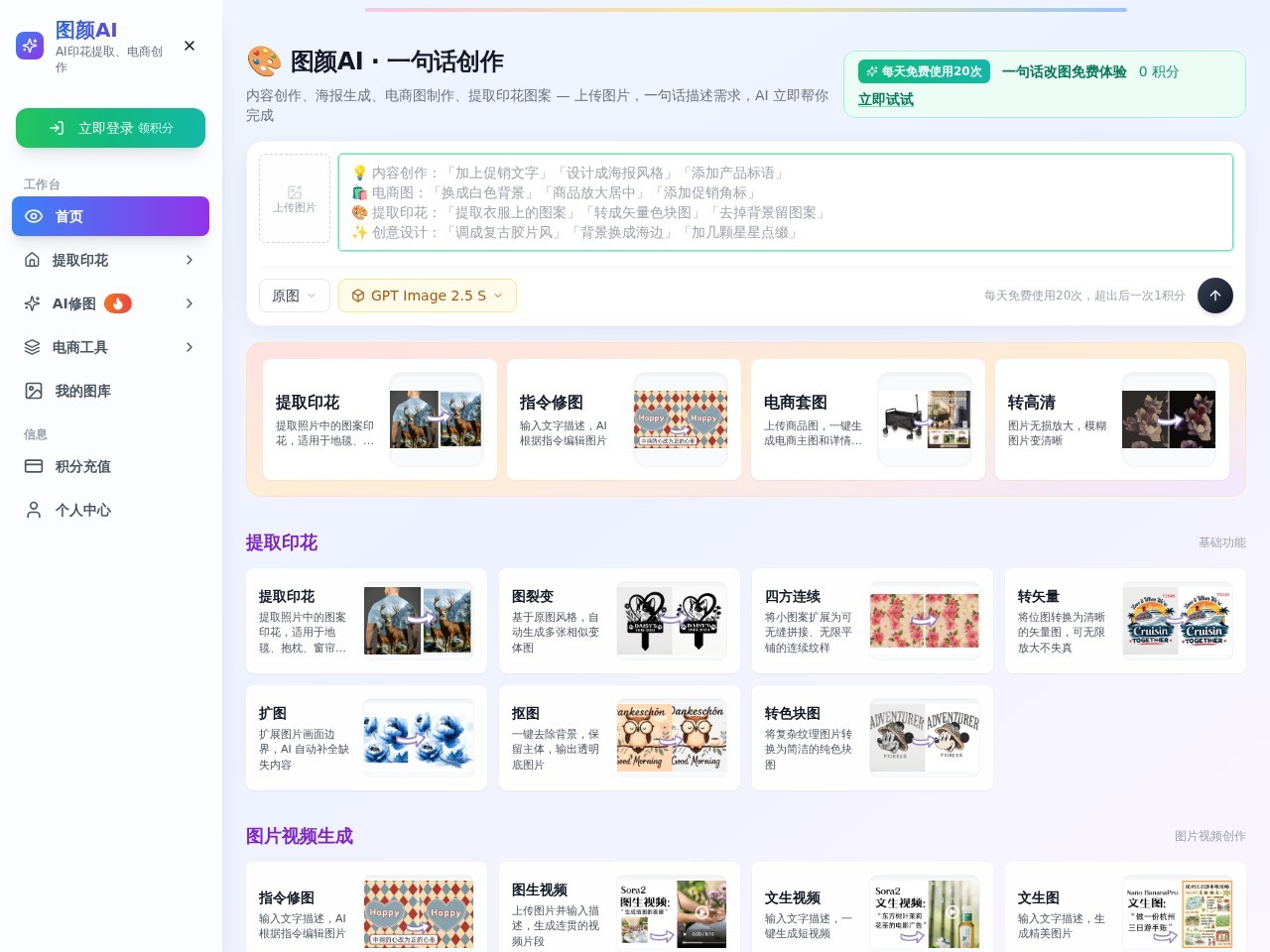The height and width of the screenshot is (952, 1270).
Task: Open 积分充值 in the sidebar
Action: [110, 466]
